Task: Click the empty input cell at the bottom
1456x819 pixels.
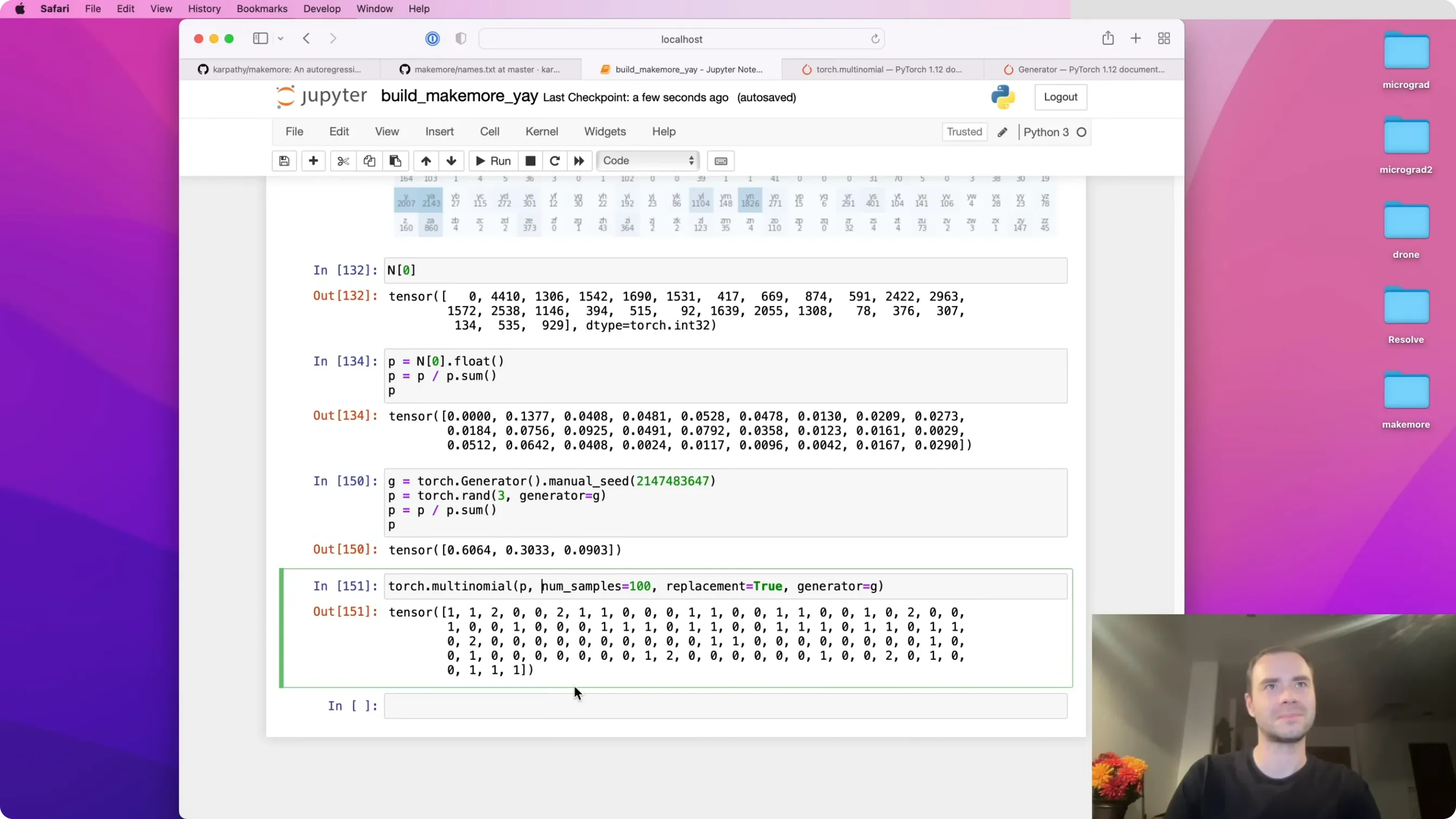Action: [x=726, y=706]
